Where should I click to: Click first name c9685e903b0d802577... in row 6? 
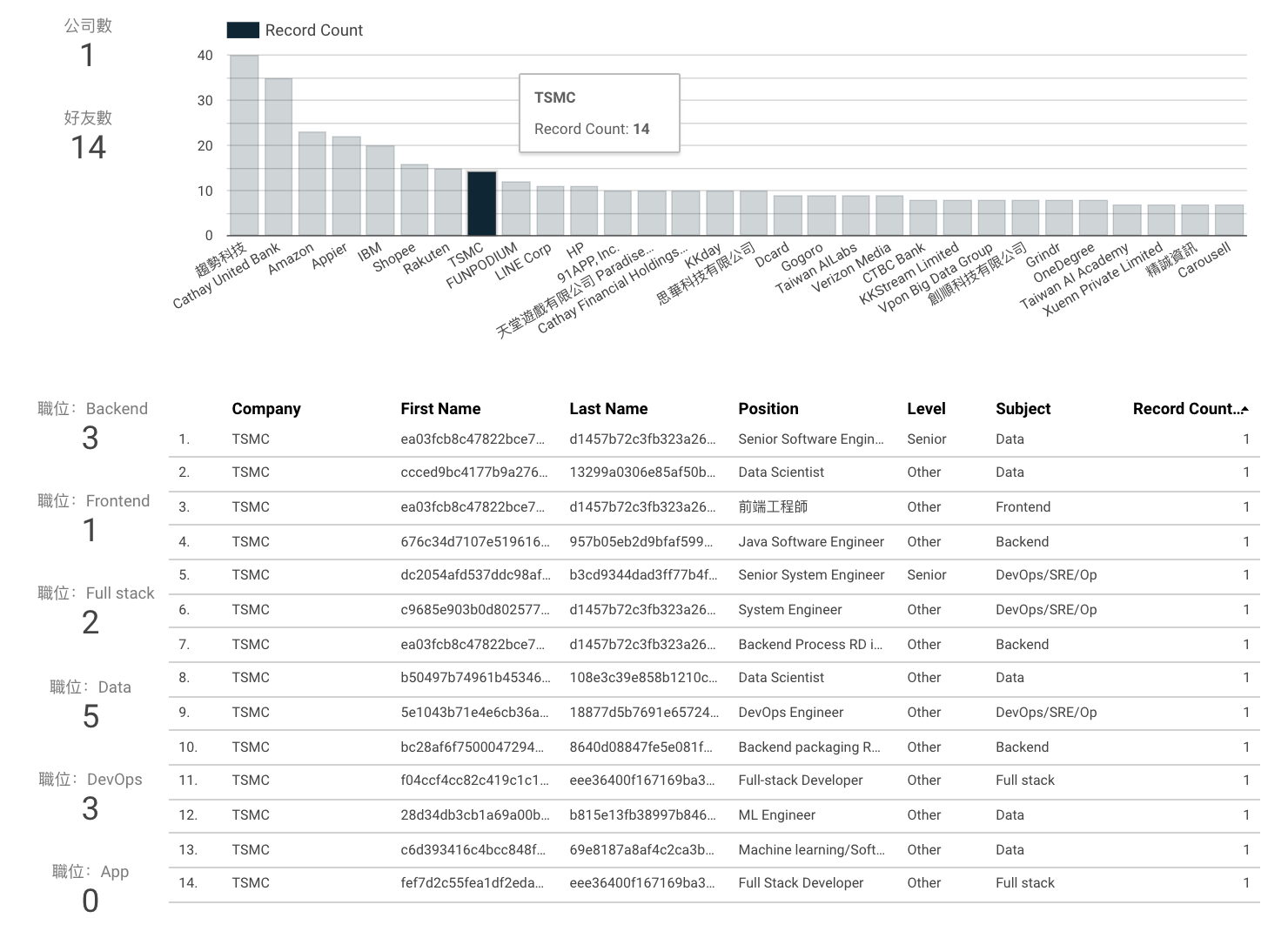click(x=475, y=610)
